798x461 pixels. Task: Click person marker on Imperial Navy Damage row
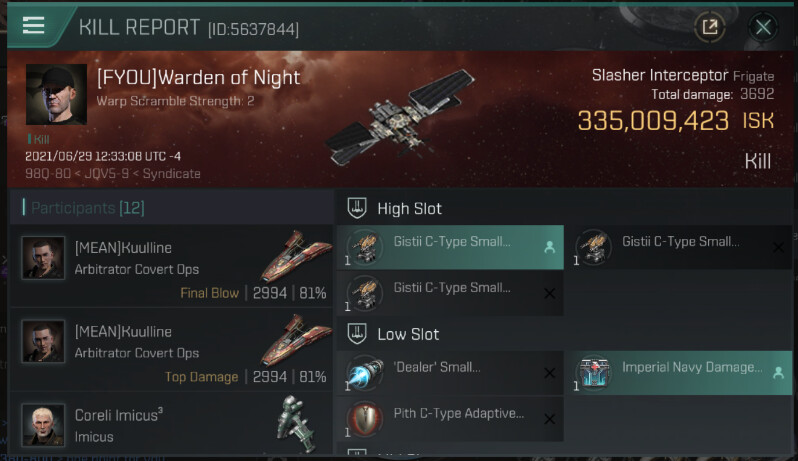(778, 373)
